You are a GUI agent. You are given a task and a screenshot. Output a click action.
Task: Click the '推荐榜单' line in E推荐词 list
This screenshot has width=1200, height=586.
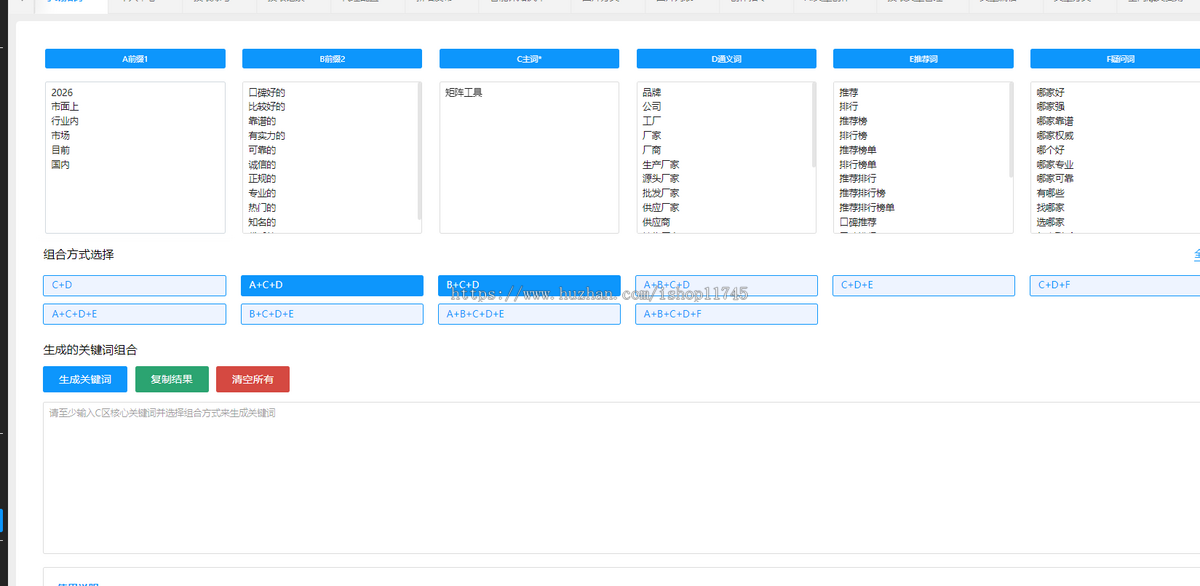[x=858, y=150]
